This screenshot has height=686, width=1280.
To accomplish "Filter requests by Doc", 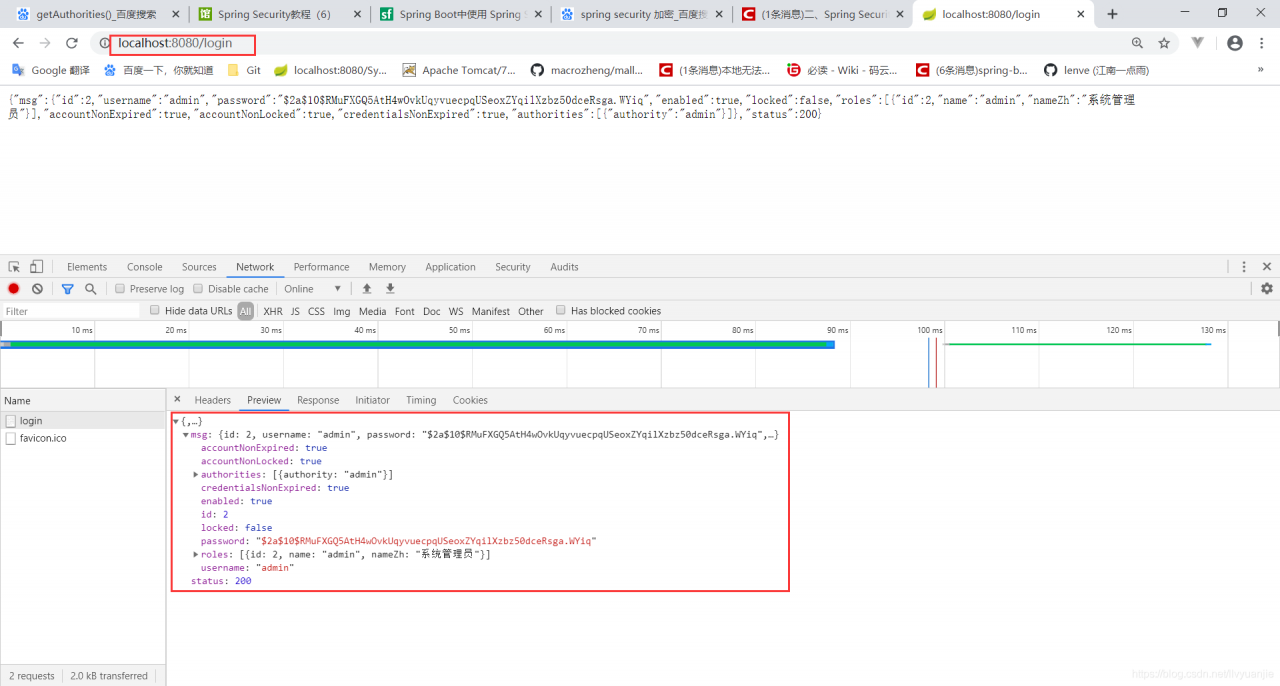I will coord(431,311).
